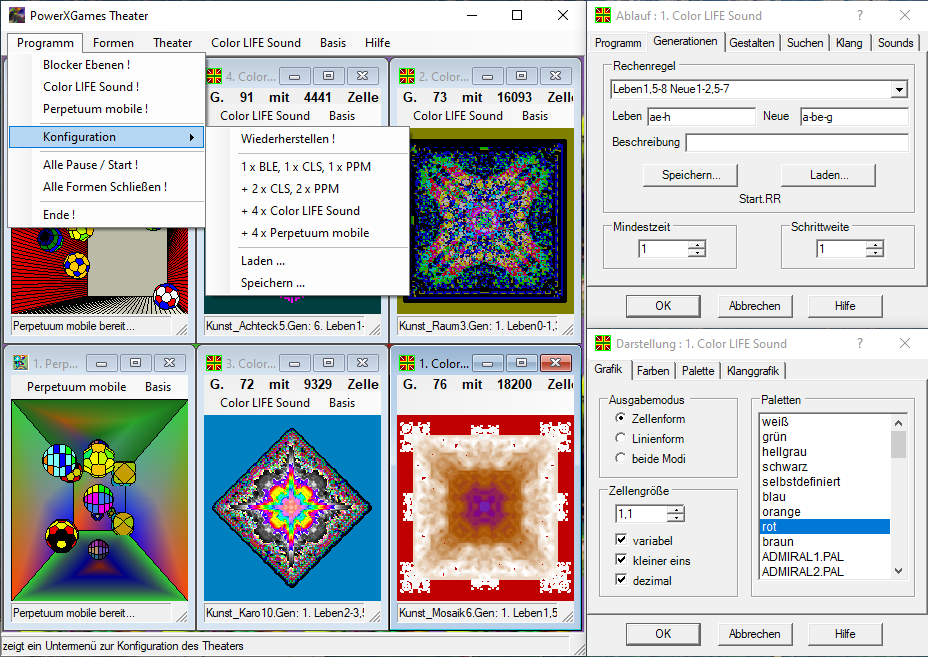Screen dimensions: 928x657
Task: Maximize the 1. Color child window
Action: [521, 363]
